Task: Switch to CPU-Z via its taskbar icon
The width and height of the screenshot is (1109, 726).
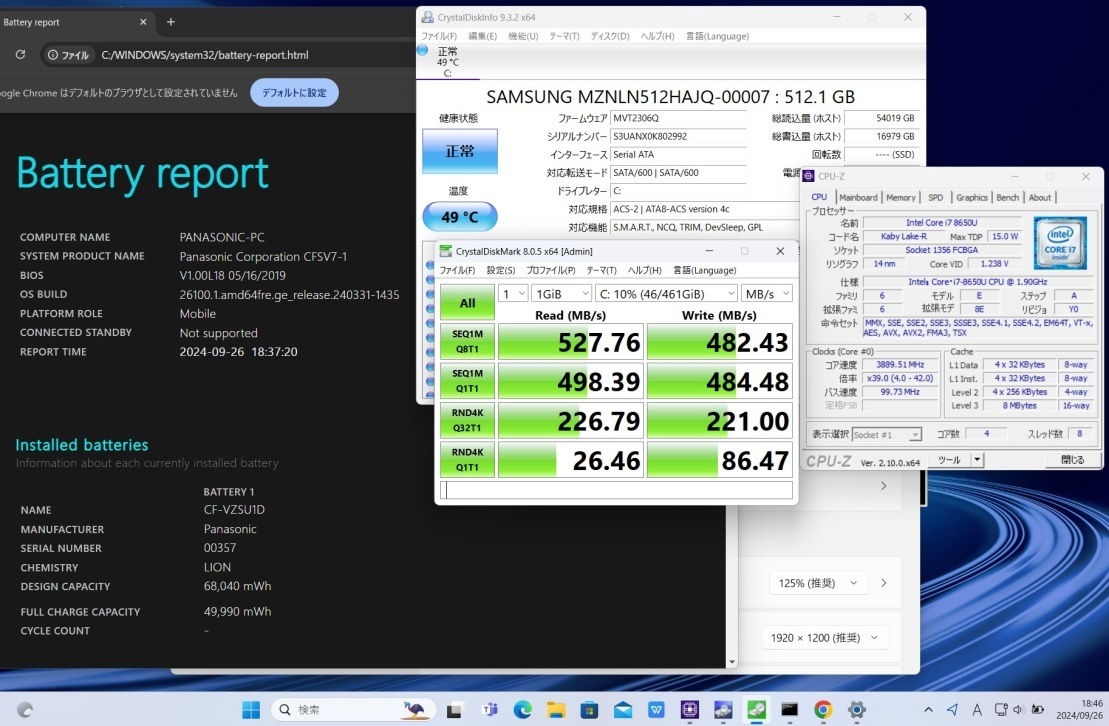Action: click(690, 710)
